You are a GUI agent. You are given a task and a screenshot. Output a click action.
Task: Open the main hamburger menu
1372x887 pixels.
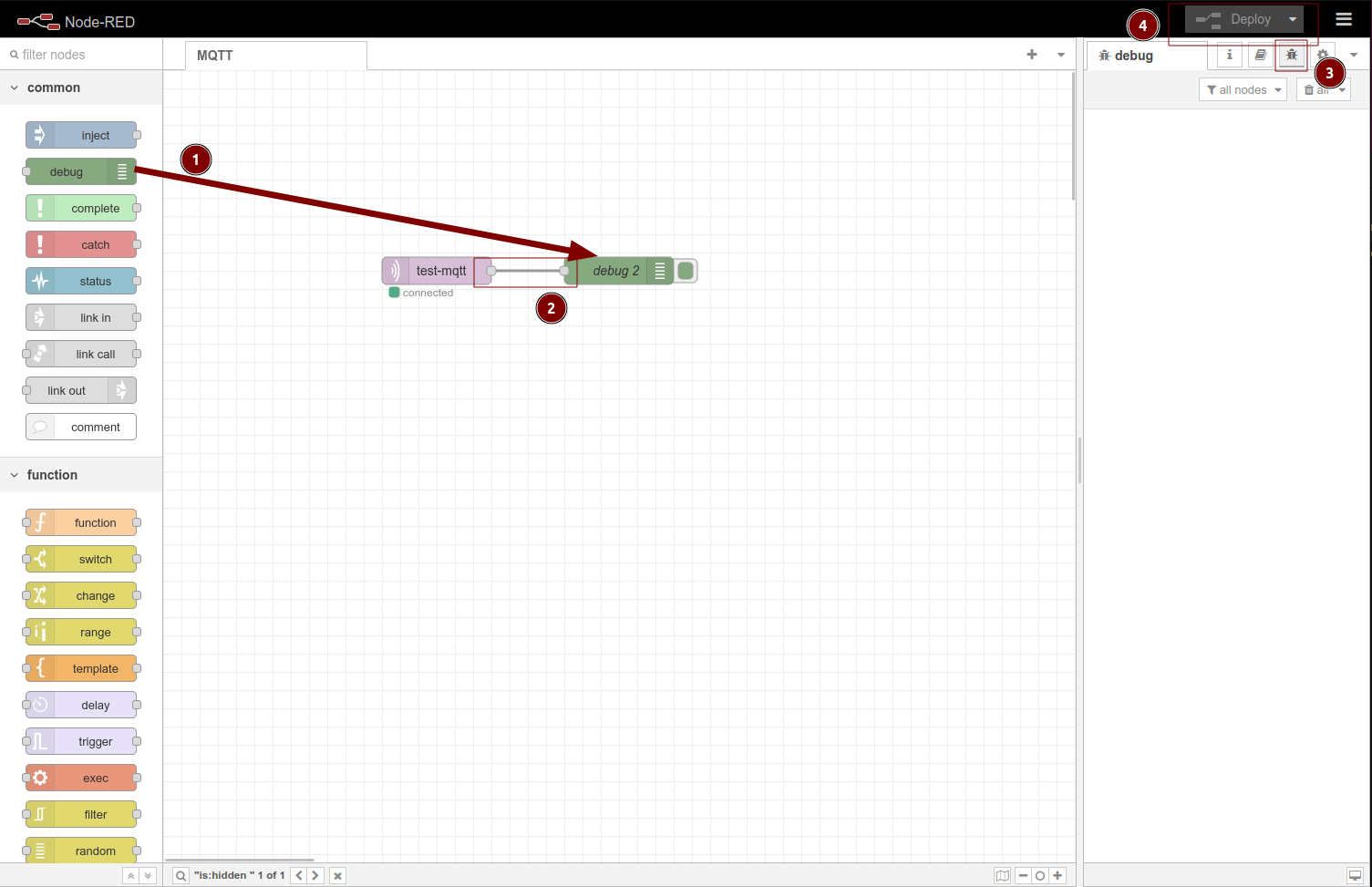1343,19
